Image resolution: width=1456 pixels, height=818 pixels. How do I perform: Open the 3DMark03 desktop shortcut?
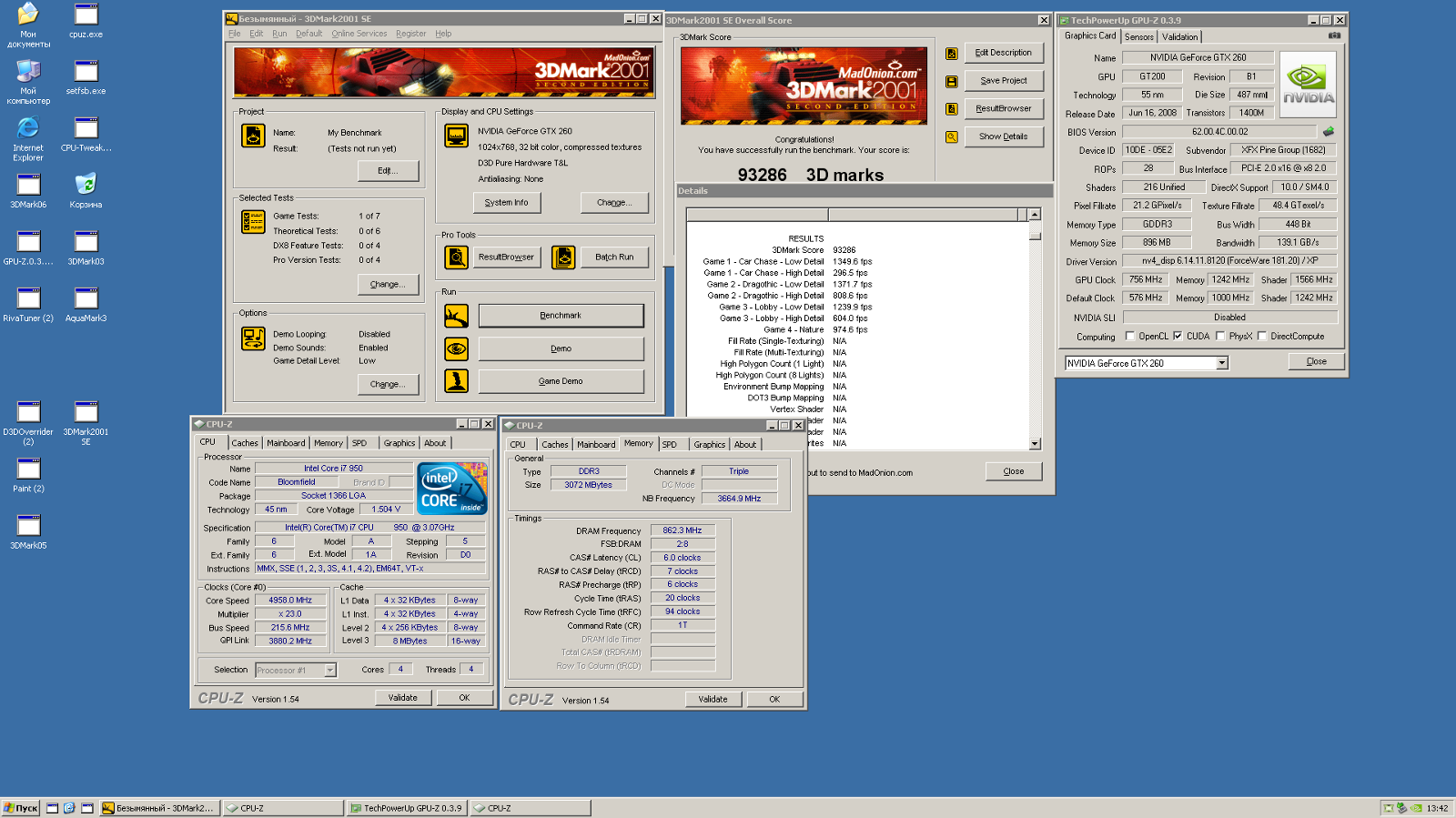pos(86,247)
